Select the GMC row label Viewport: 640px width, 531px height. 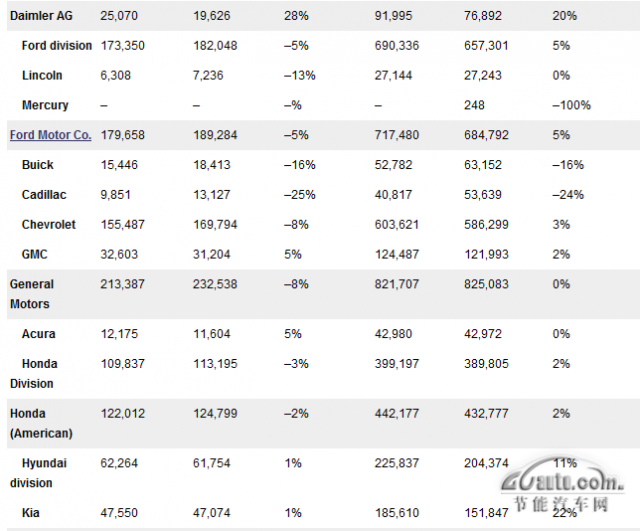(35, 254)
